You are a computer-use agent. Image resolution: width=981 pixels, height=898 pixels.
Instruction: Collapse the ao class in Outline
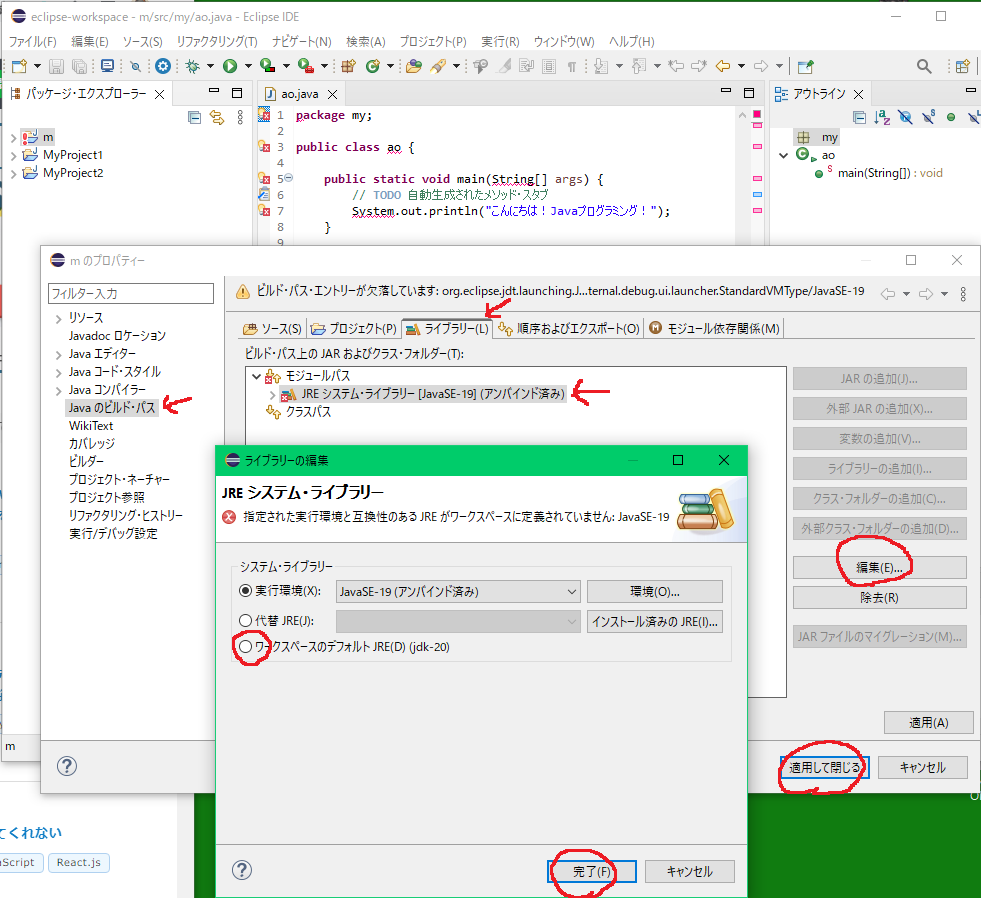pyautogui.click(x=783, y=155)
